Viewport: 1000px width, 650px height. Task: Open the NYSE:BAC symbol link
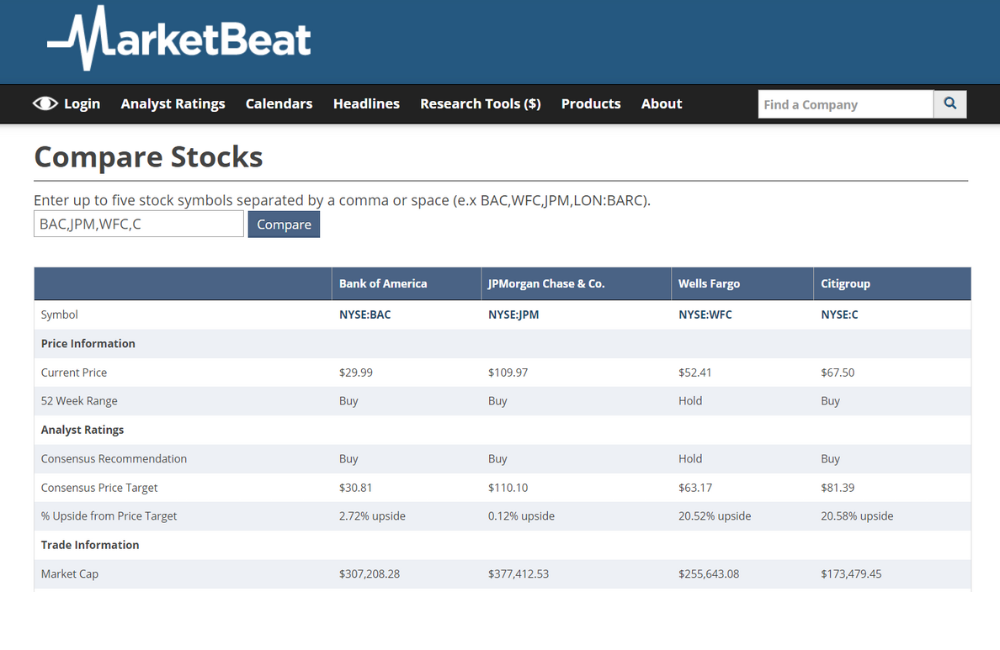point(365,315)
